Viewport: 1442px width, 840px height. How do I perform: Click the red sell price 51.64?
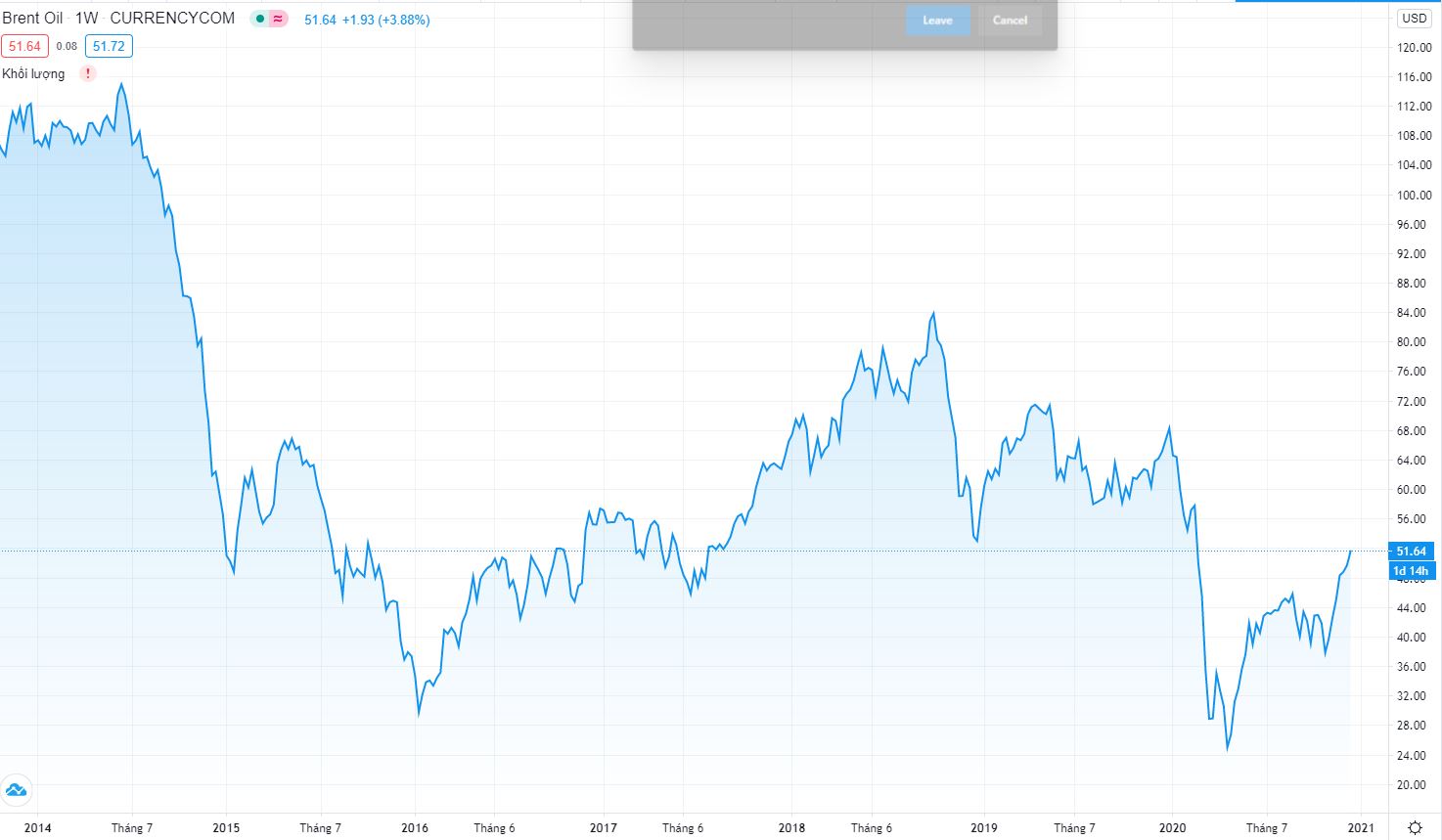point(24,46)
